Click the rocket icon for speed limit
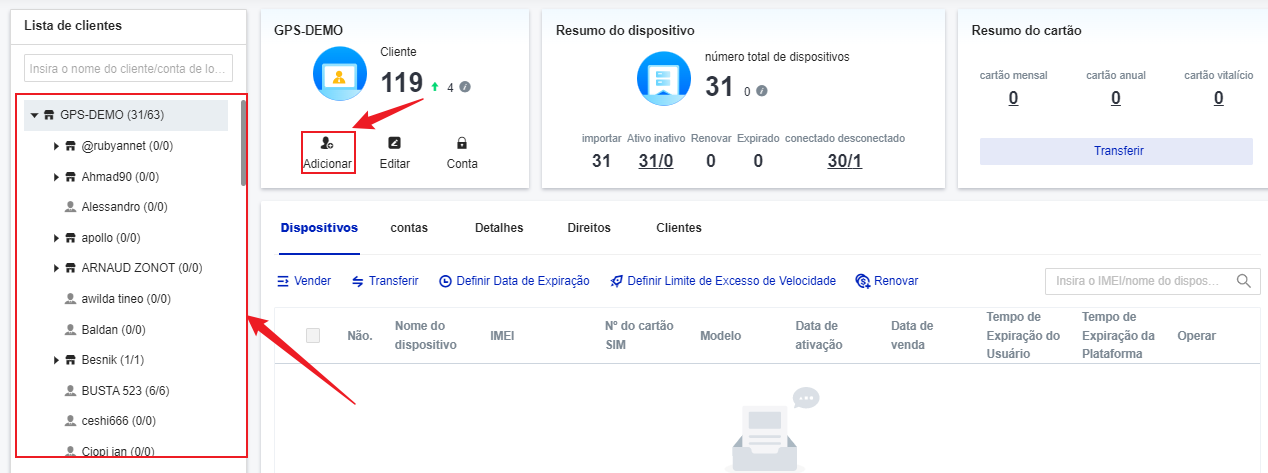 617,281
